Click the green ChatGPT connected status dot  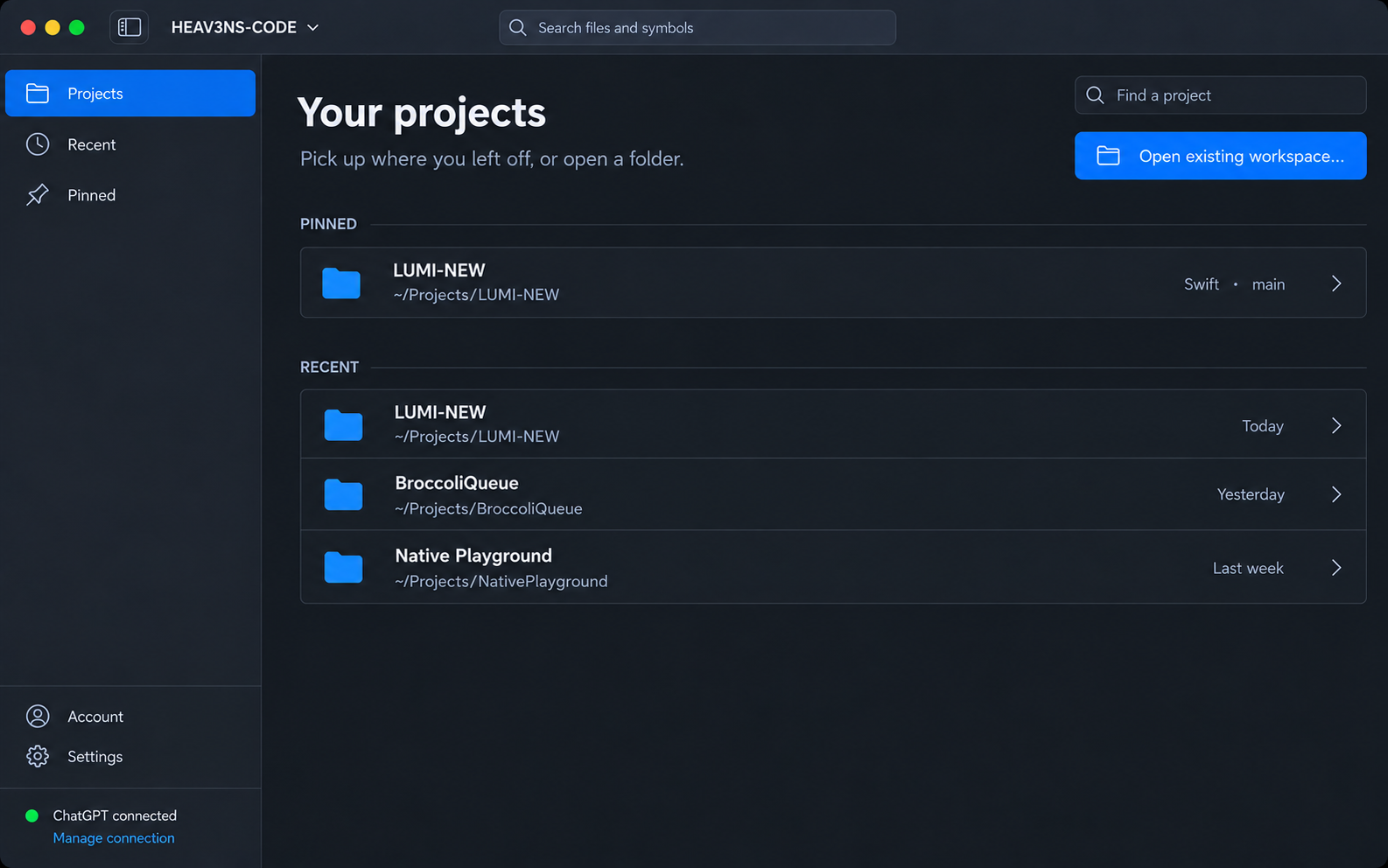coord(32,815)
